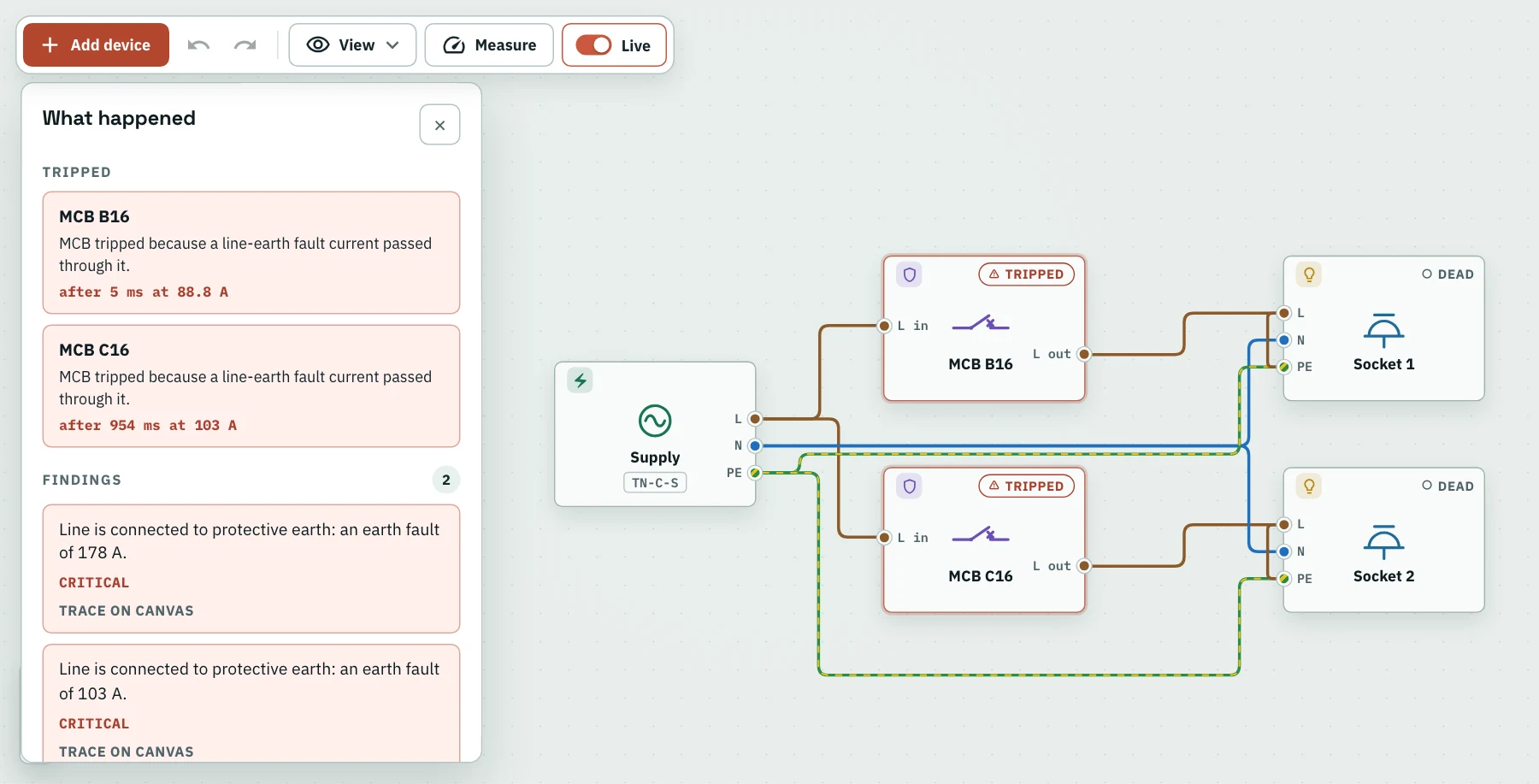The image size is (1539, 784).
Task: Click Socket 1 lightbulb icon
Action: pos(1309,274)
